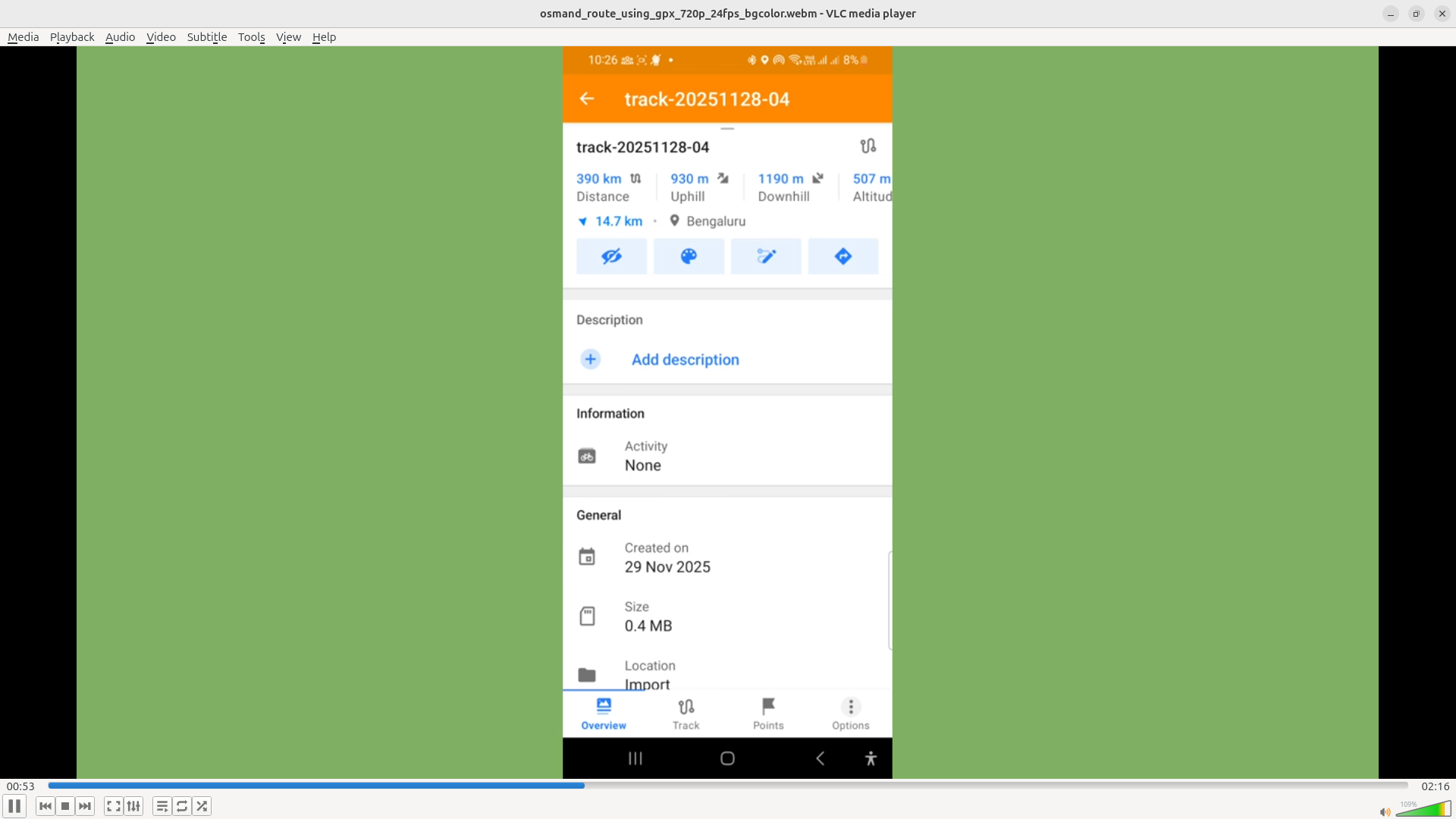Click the 390 km Distance value
This screenshot has height=819, width=1456.
tap(599, 179)
